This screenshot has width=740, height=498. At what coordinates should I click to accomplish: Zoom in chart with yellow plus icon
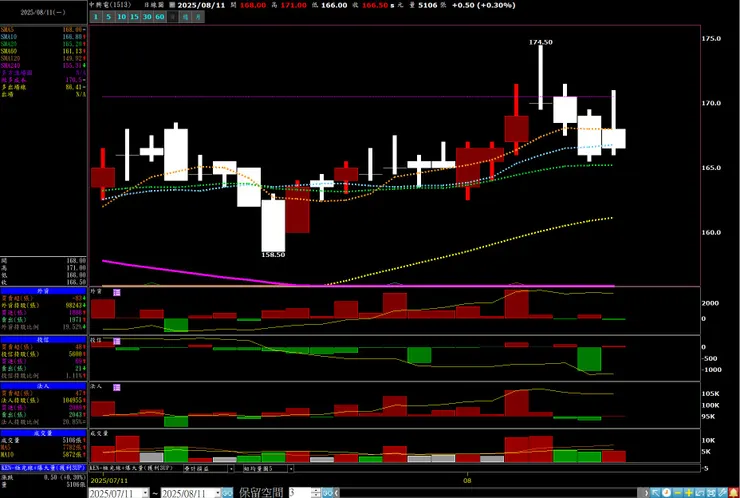pyautogui.click(x=689, y=492)
